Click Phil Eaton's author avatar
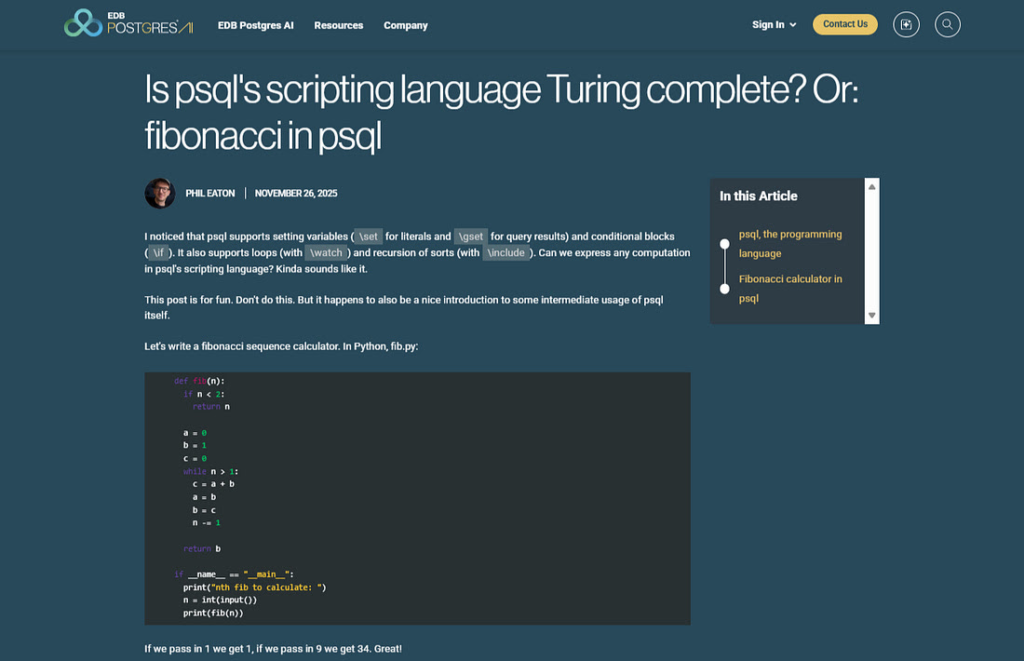Image resolution: width=1024 pixels, height=661 pixels. (x=160, y=193)
